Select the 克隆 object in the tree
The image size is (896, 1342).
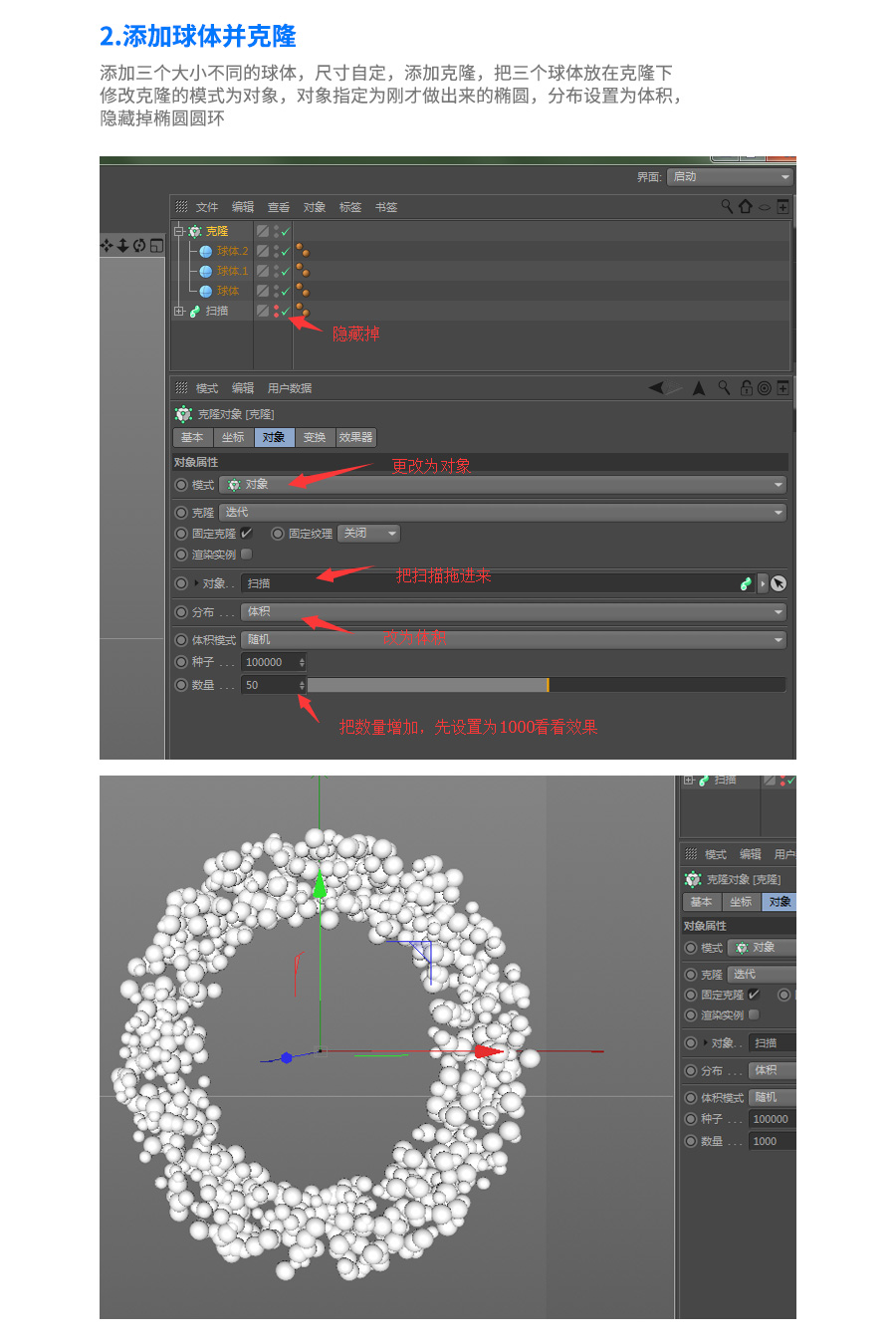click(x=217, y=231)
